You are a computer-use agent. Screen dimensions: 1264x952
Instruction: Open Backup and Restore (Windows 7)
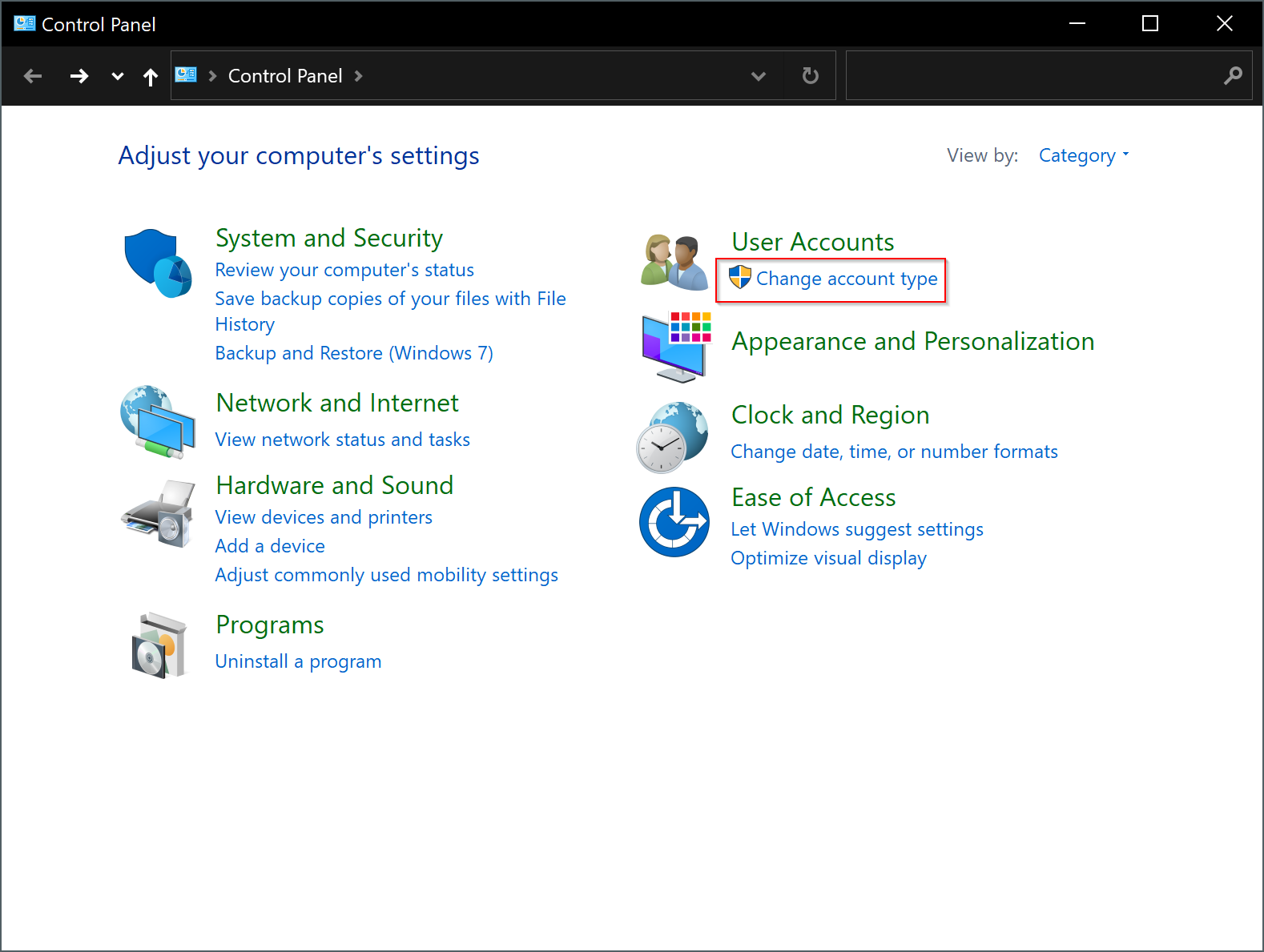coord(354,353)
